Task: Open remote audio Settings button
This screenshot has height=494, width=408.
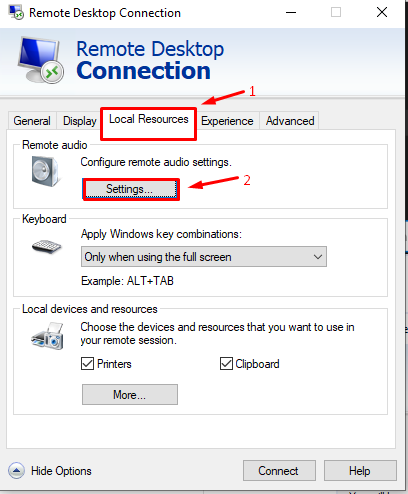Action: [129, 189]
